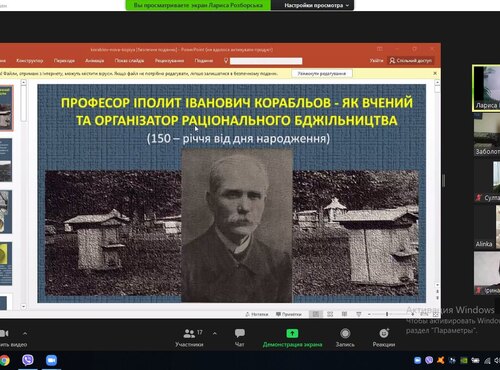
Task: Start recording with the Запись icon
Action: [345, 333]
